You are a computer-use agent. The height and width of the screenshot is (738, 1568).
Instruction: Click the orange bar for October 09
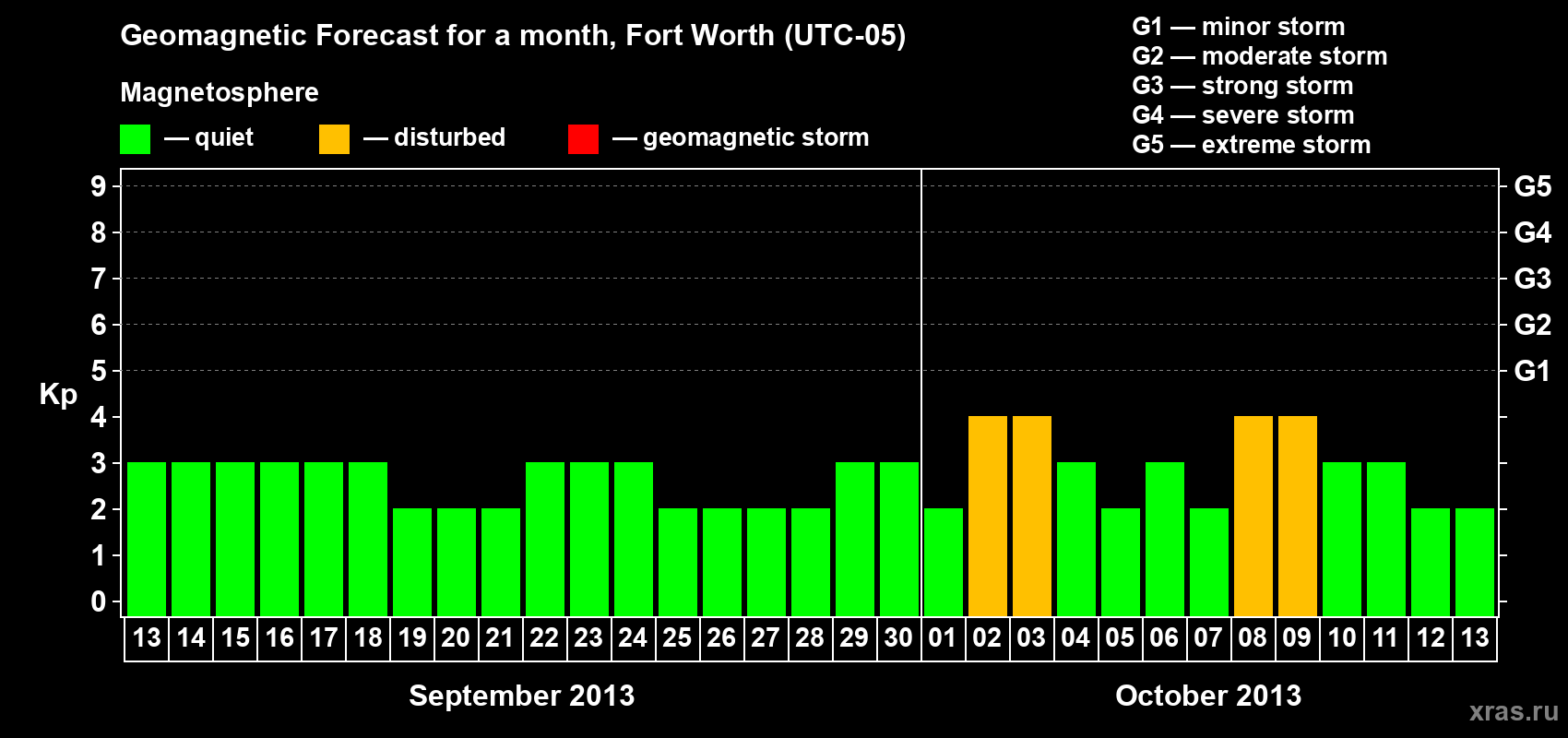click(x=1298, y=516)
